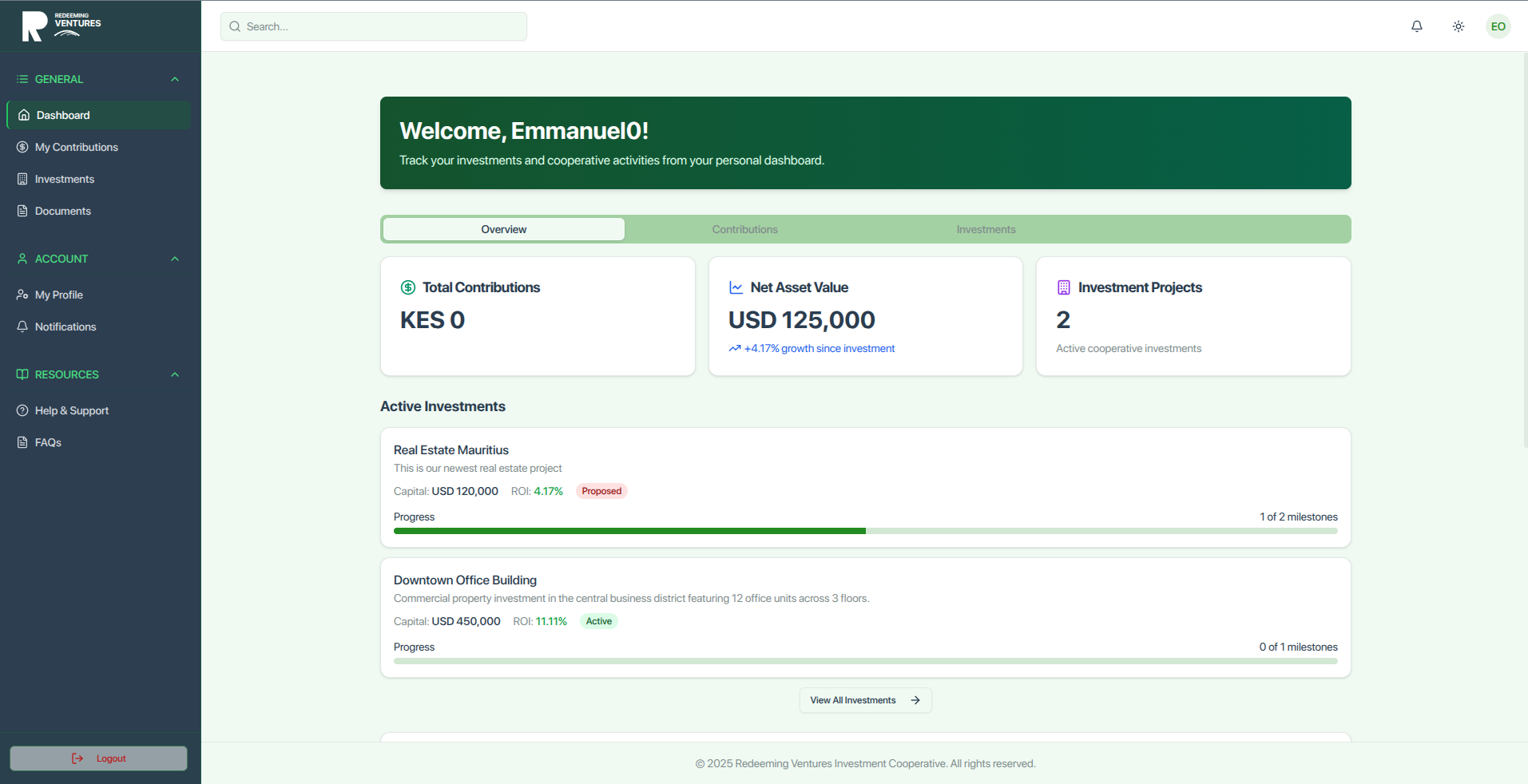
Task: Select the My Contributions dollar icon
Action: coord(22,147)
